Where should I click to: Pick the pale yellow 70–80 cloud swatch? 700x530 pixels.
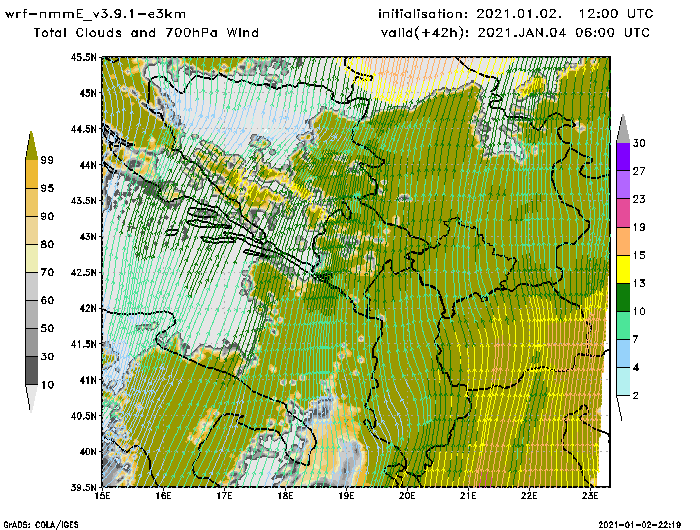point(32,259)
